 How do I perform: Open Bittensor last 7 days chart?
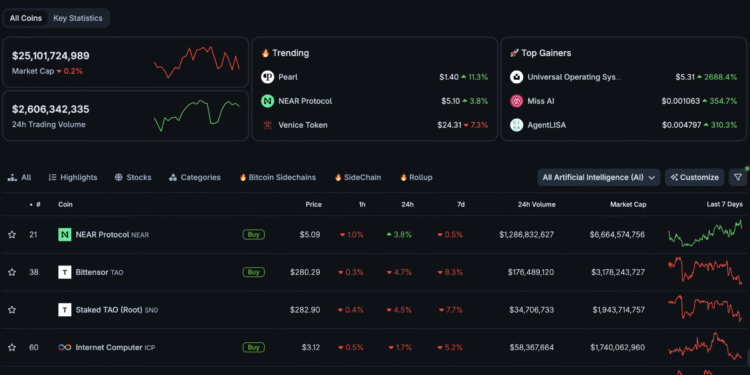pyautogui.click(x=705, y=271)
